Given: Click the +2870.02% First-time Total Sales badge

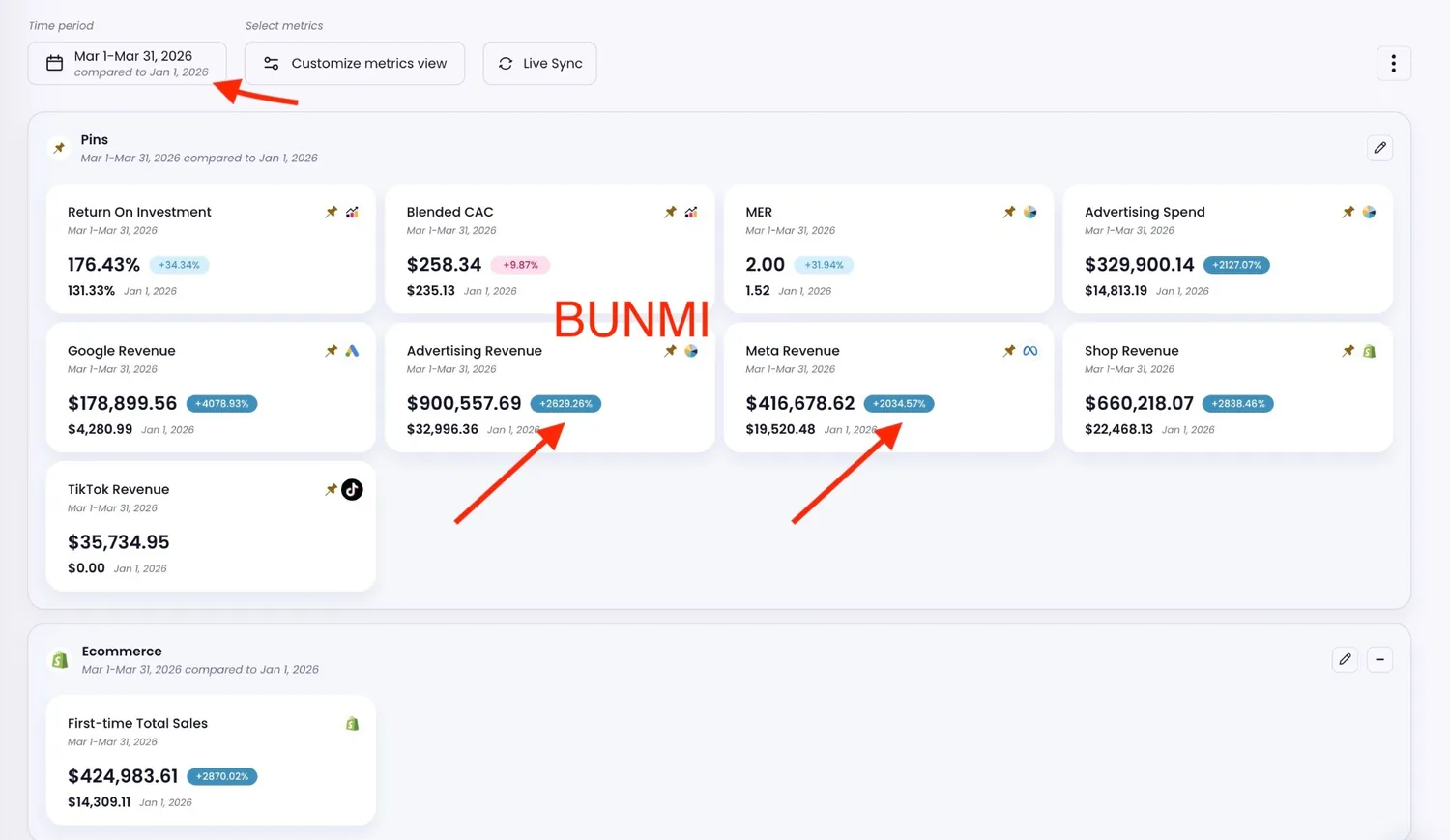Looking at the screenshot, I should [x=222, y=776].
